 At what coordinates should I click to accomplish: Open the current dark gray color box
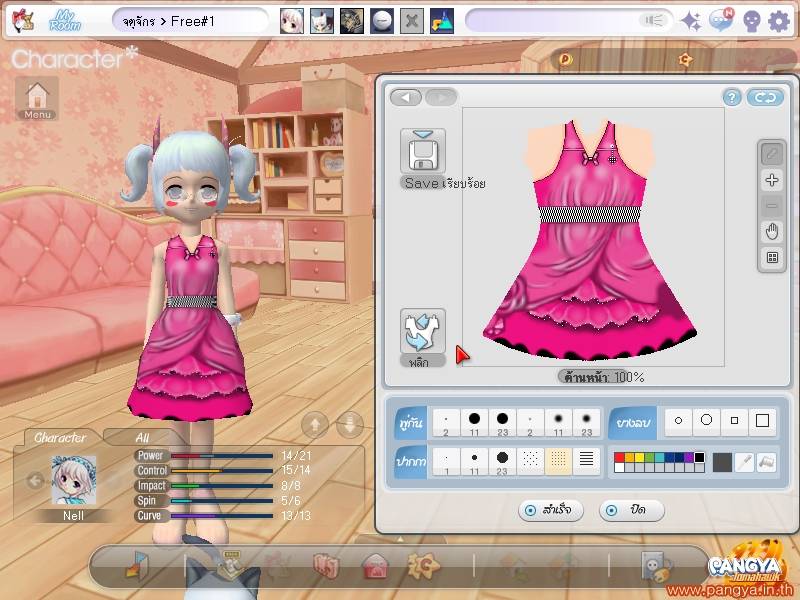pyautogui.click(x=722, y=463)
